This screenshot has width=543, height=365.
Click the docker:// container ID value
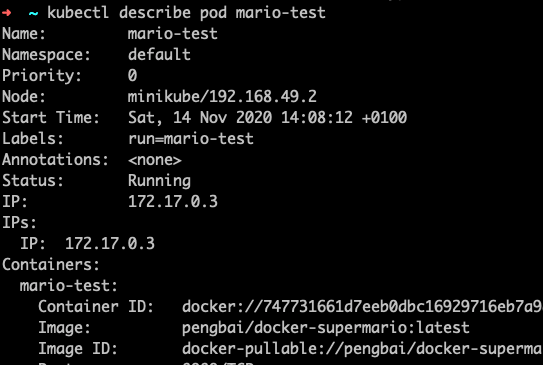362,307
